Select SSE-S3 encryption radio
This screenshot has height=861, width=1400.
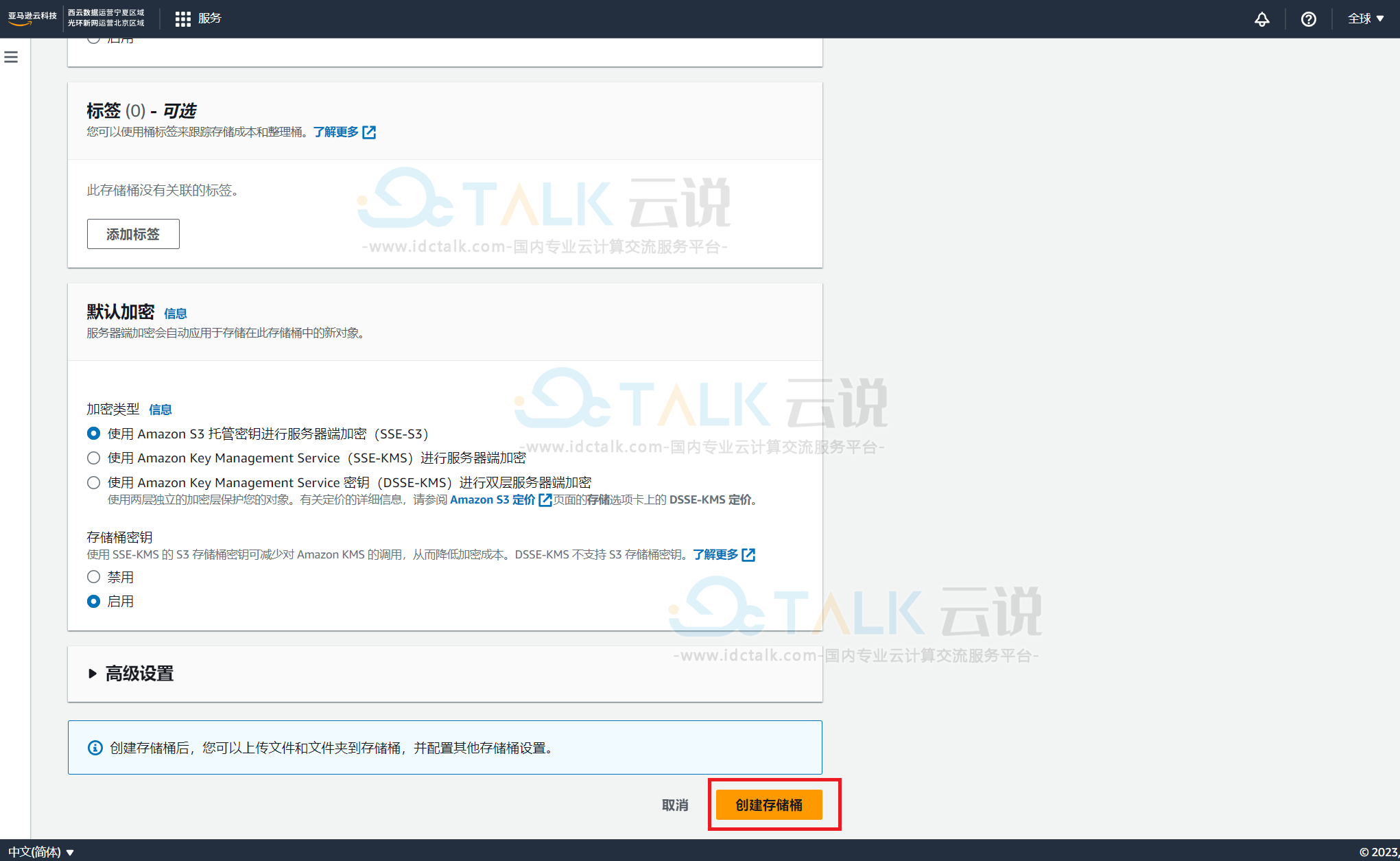94,434
